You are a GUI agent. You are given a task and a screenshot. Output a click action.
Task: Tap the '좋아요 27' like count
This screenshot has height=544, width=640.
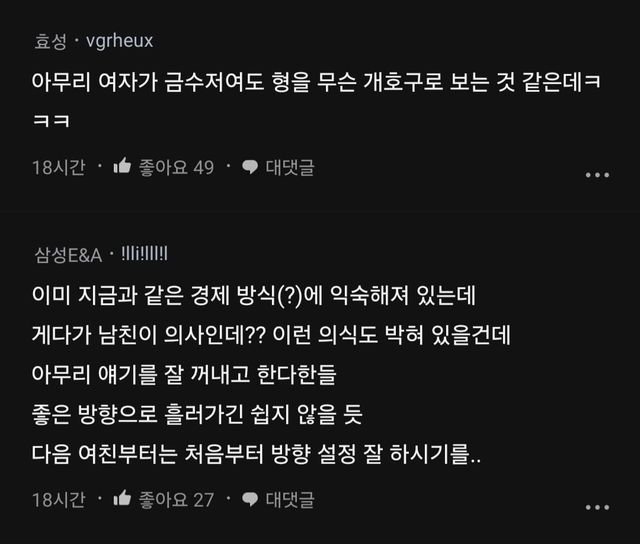pyautogui.click(x=176, y=499)
